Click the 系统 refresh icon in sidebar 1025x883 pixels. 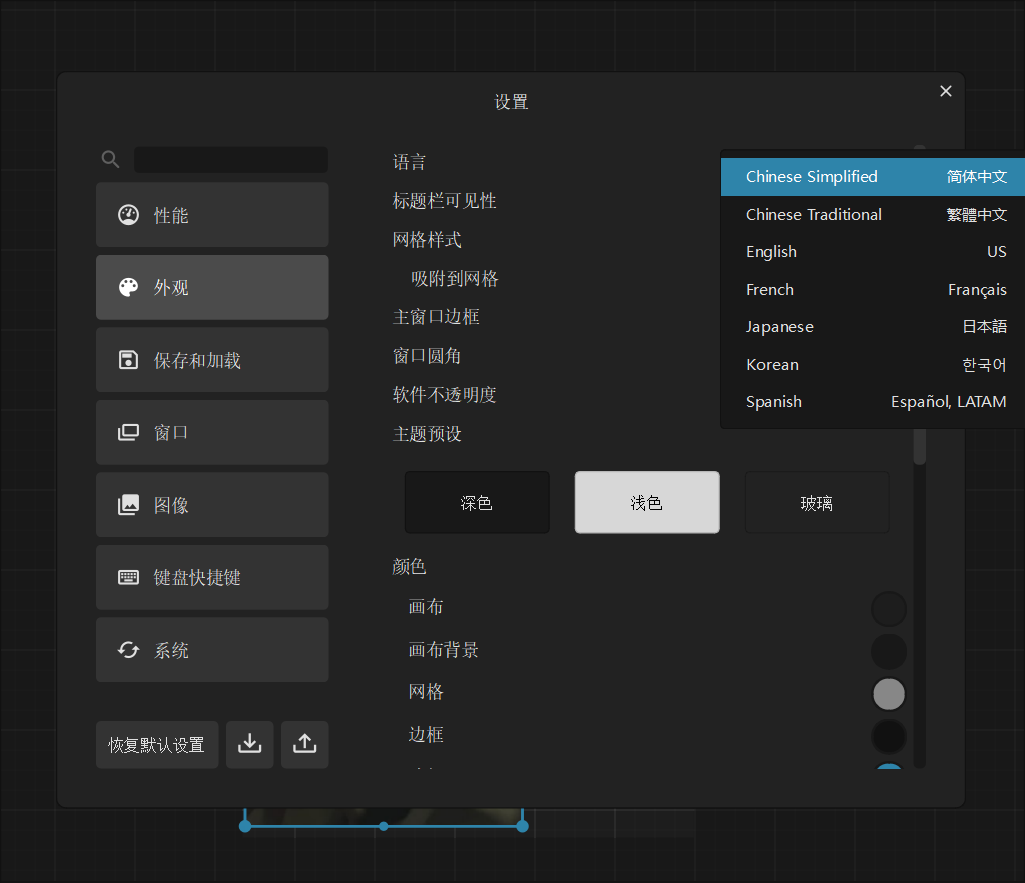click(128, 650)
